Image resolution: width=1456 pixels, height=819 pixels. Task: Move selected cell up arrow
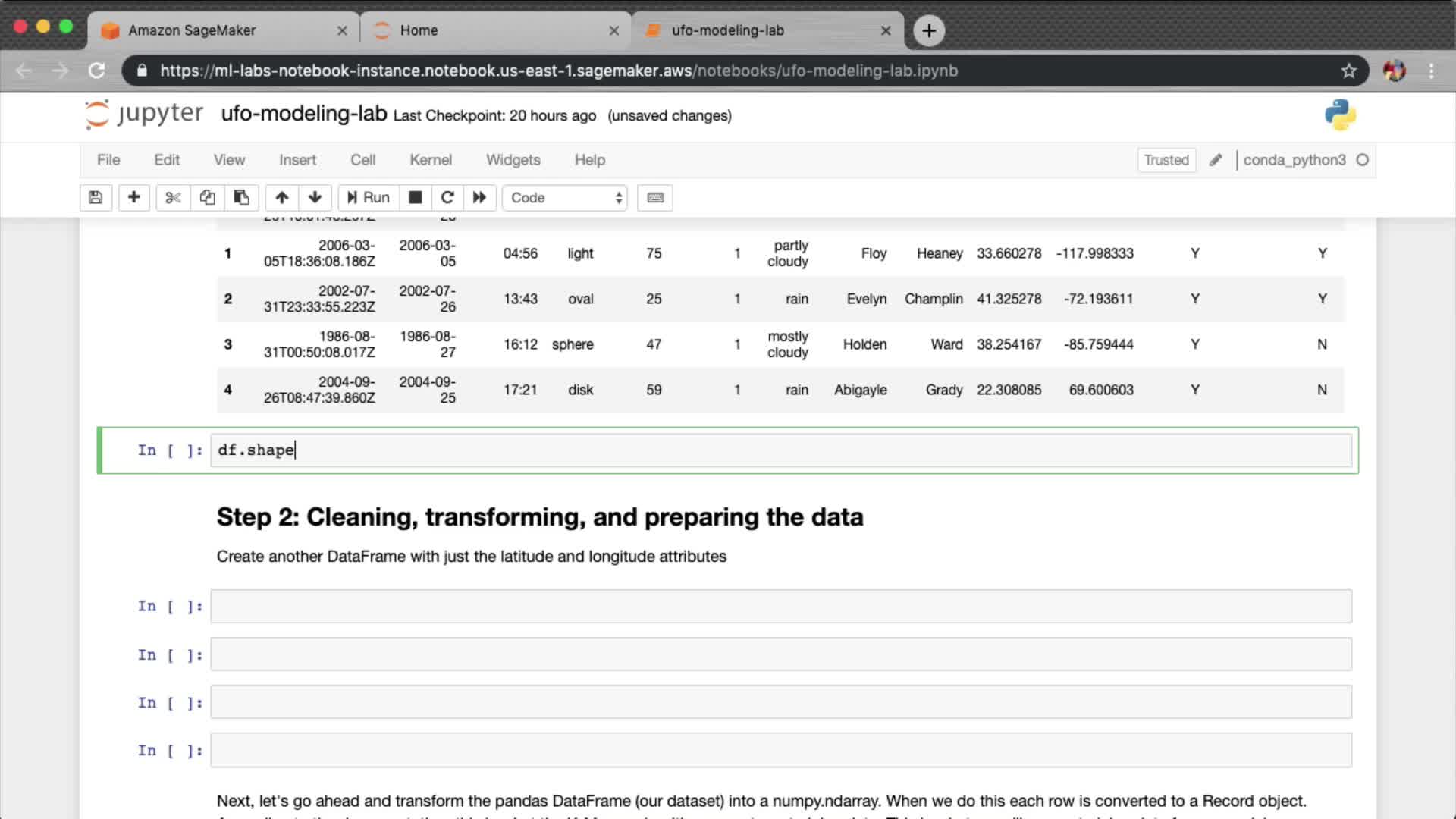tap(281, 198)
